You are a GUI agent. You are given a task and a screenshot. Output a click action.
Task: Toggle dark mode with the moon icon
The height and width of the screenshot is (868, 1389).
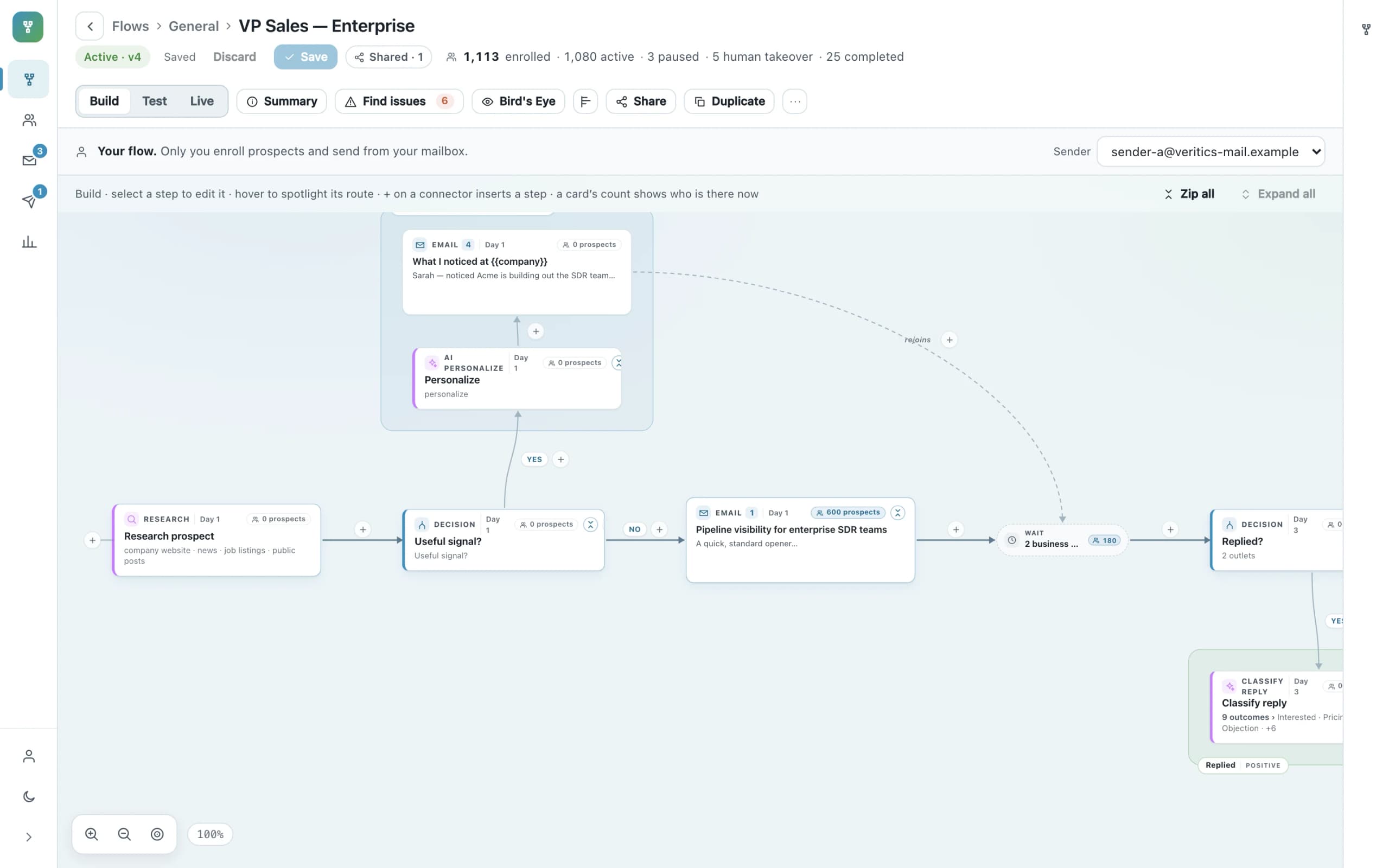[29, 796]
